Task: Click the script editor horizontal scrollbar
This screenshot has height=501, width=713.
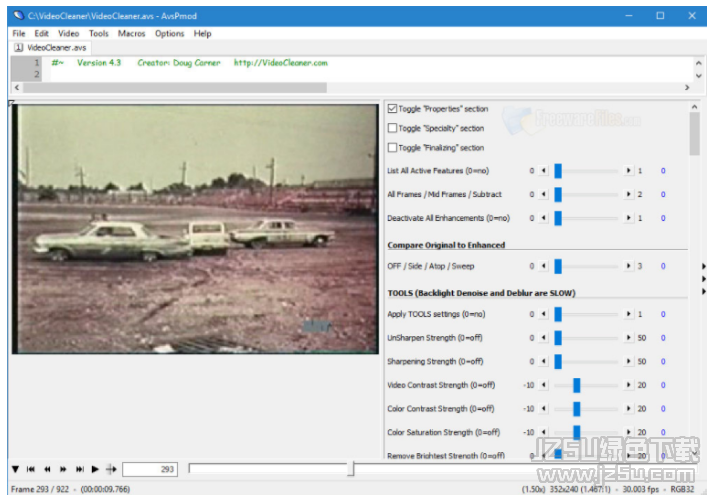Action: [x=175, y=87]
